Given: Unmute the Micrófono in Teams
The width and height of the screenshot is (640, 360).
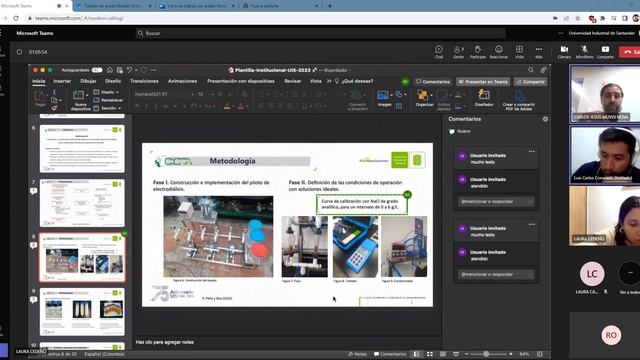Looking at the screenshot, I should [584, 52].
